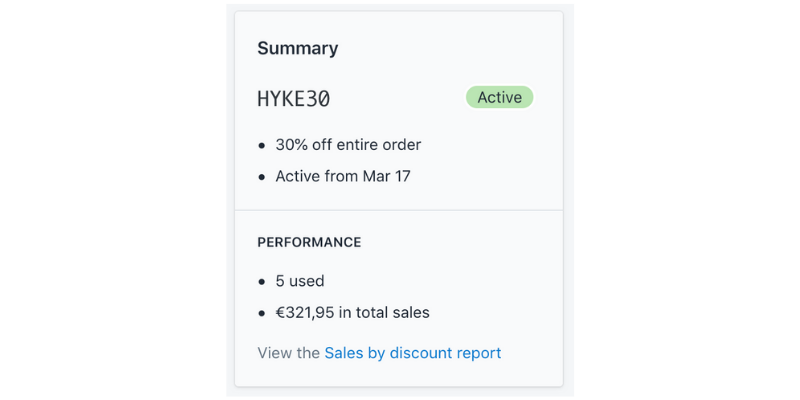Click the bullet beside total sales amount
800x400 pixels.
[262, 314]
